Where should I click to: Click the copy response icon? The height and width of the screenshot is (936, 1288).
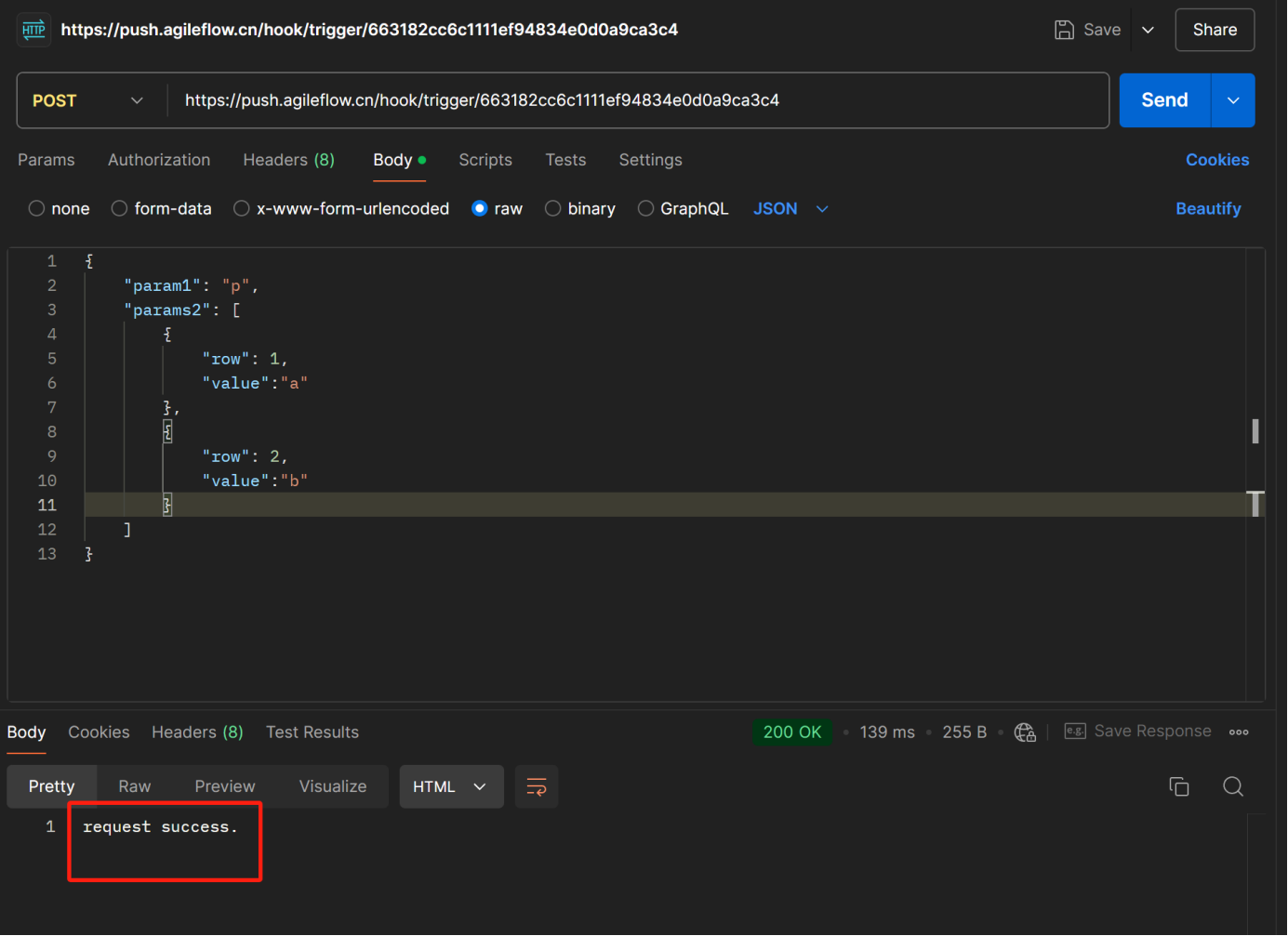[1179, 786]
